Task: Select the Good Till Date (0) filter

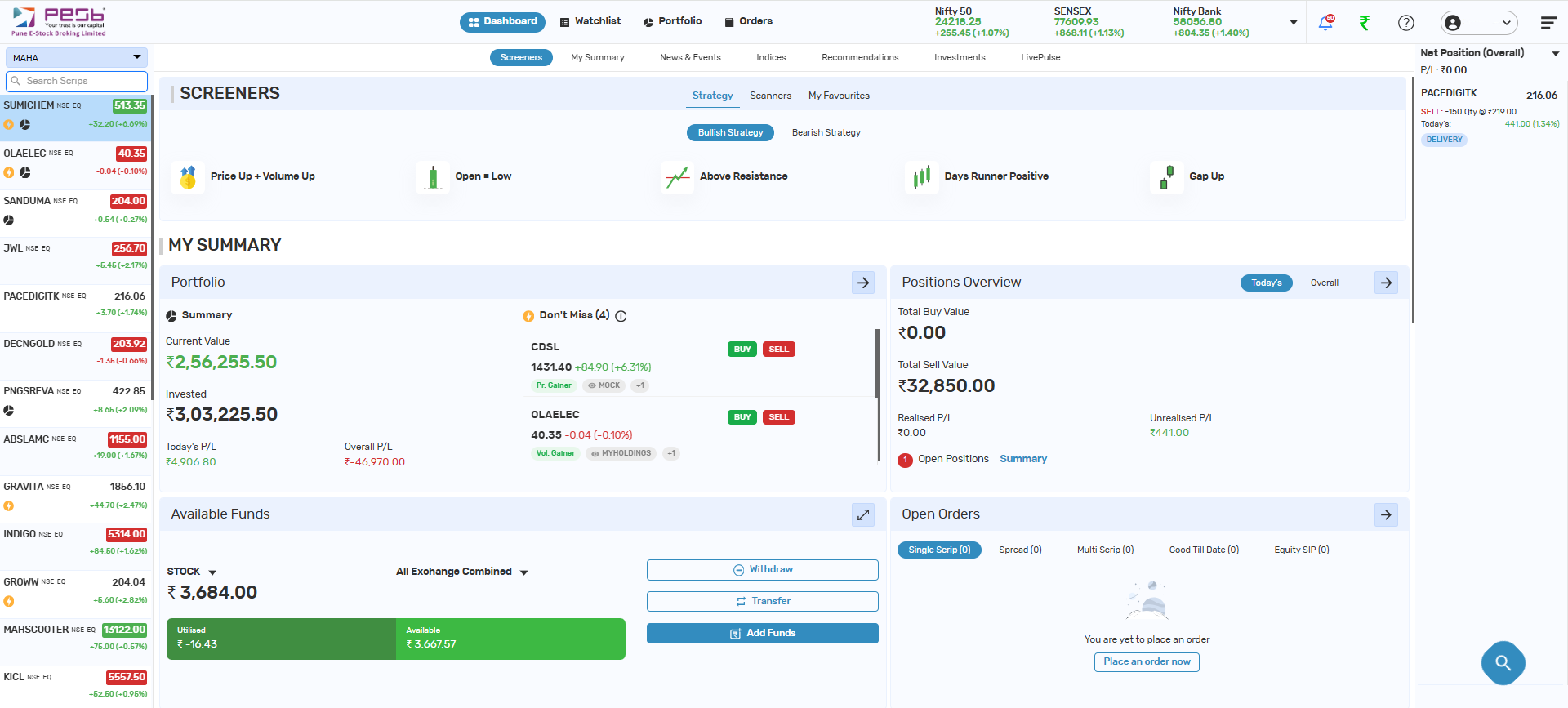Action: pyautogui.click(x=1204, y=550)
